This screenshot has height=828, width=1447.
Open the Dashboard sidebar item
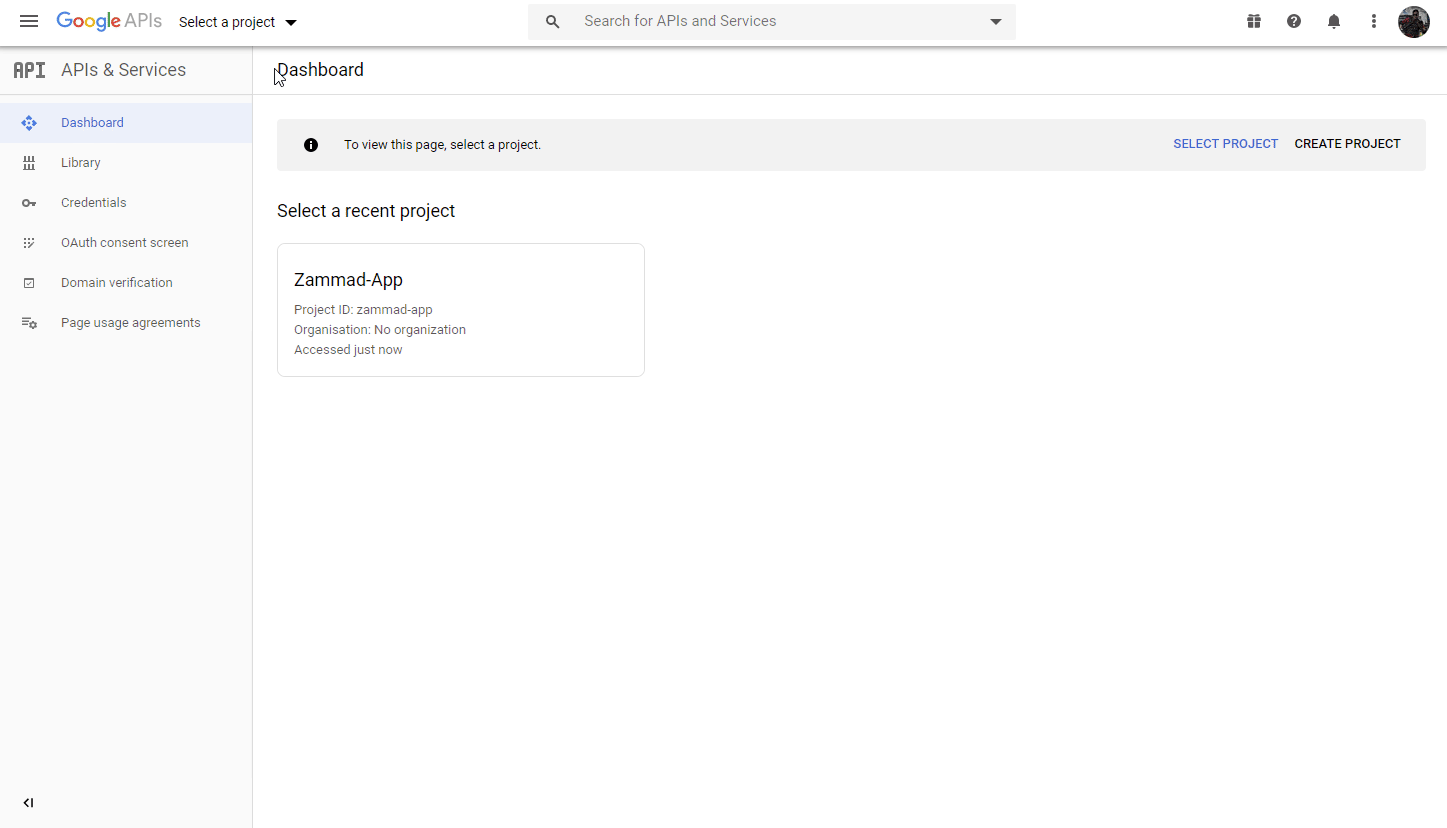126,123
